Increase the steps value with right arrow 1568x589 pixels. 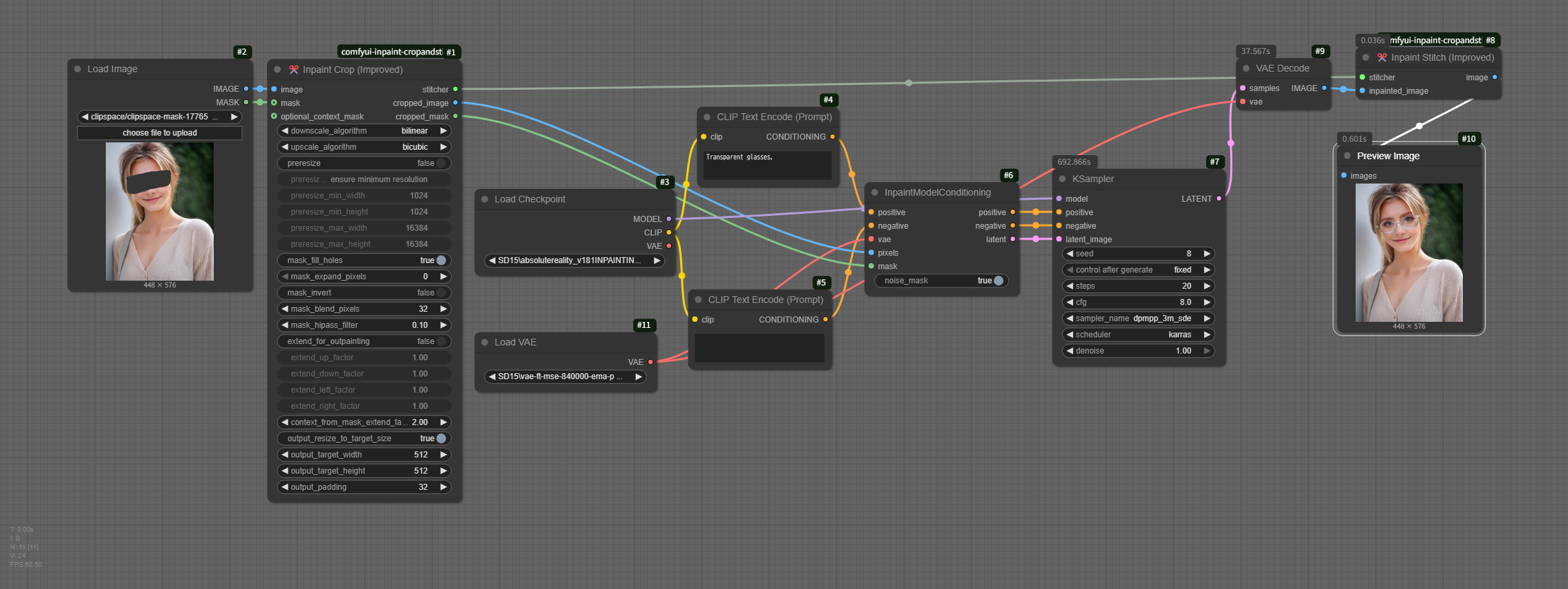(1207, 286)
